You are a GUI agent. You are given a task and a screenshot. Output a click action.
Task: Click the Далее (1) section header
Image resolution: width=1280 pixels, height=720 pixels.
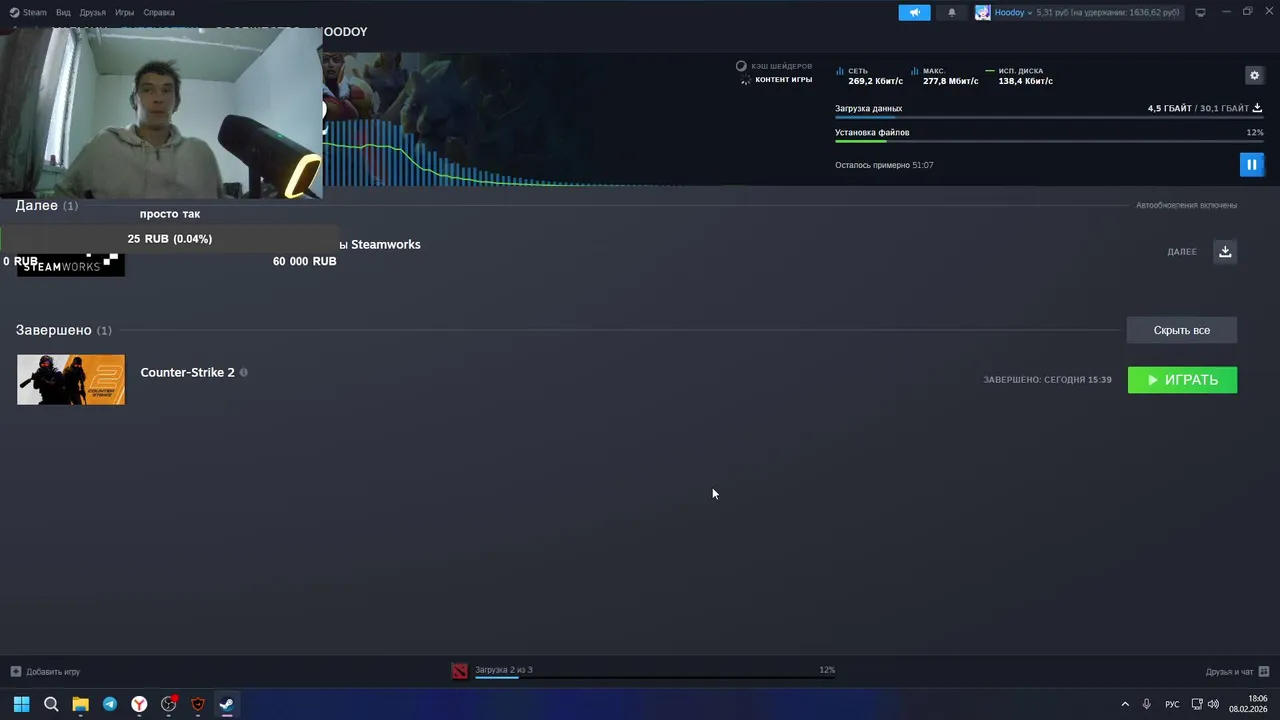tap(46, 205)
